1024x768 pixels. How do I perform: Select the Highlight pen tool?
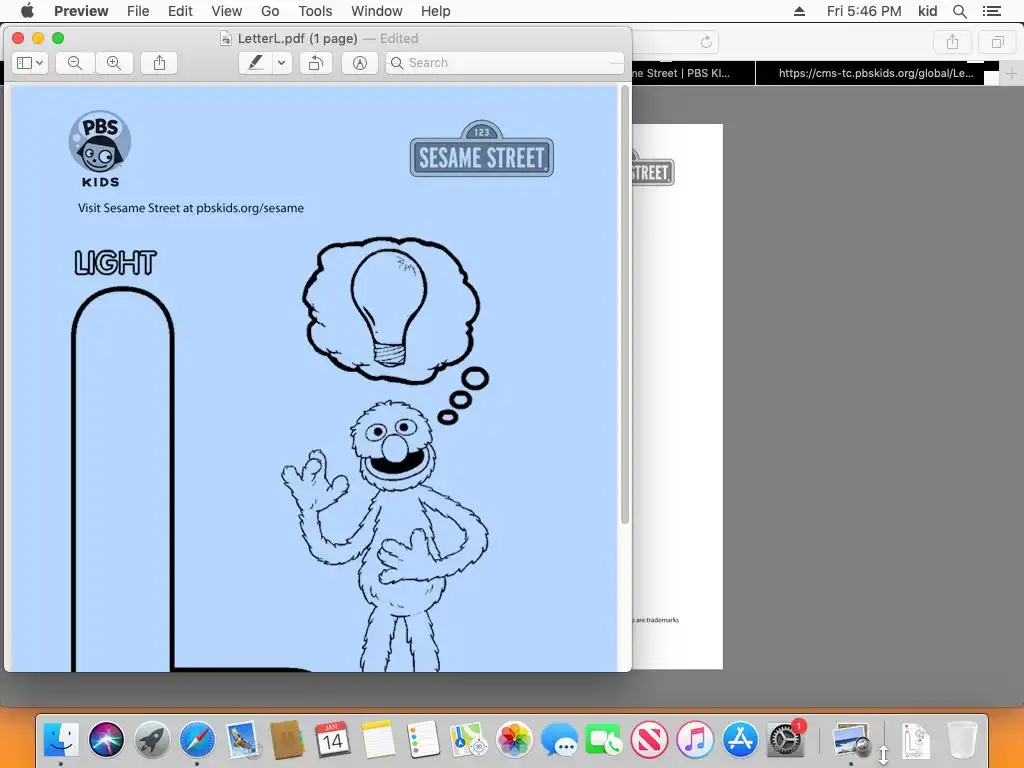(256, 63)
